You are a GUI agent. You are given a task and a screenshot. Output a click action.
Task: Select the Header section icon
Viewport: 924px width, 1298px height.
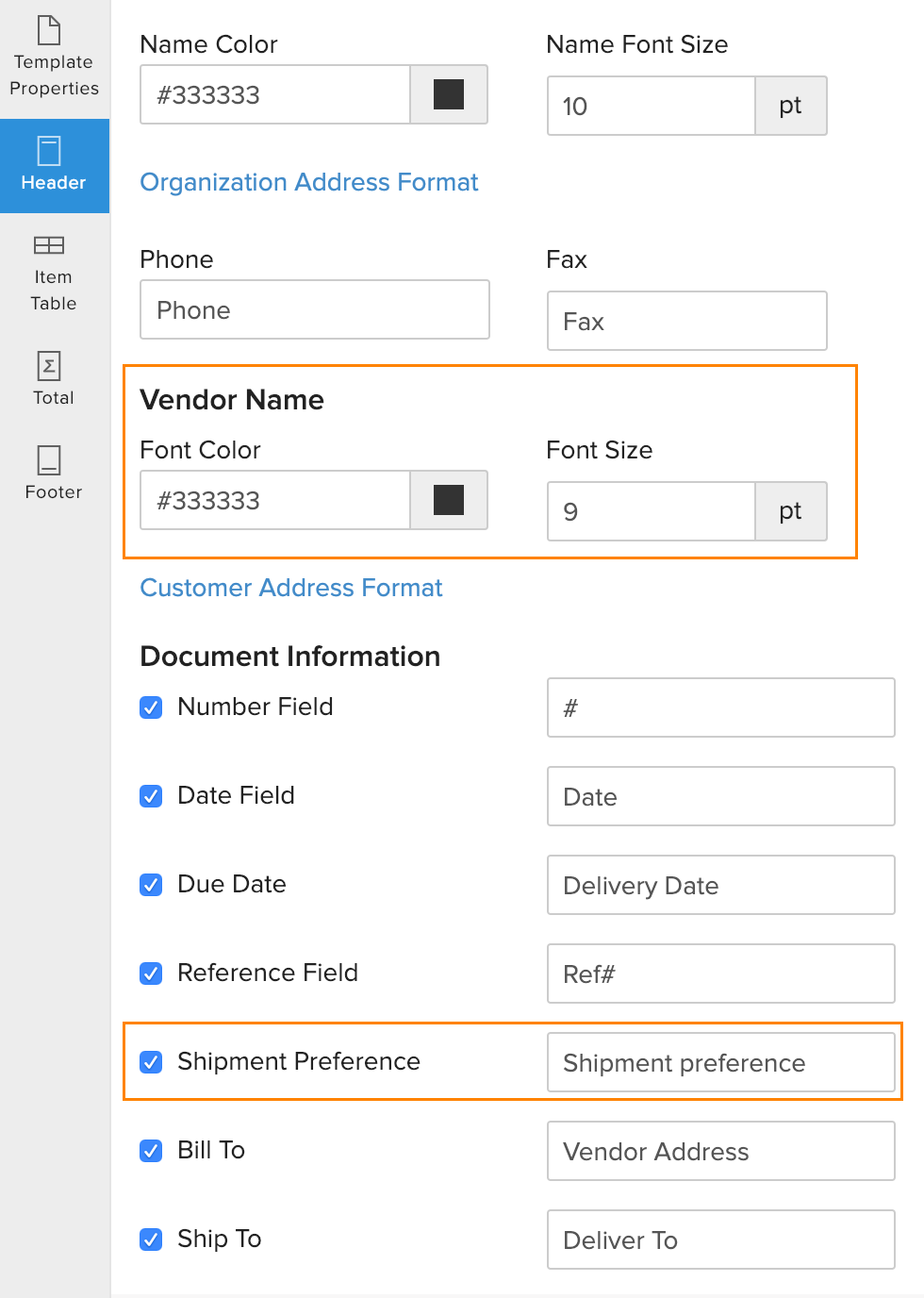tap(53, 166)
